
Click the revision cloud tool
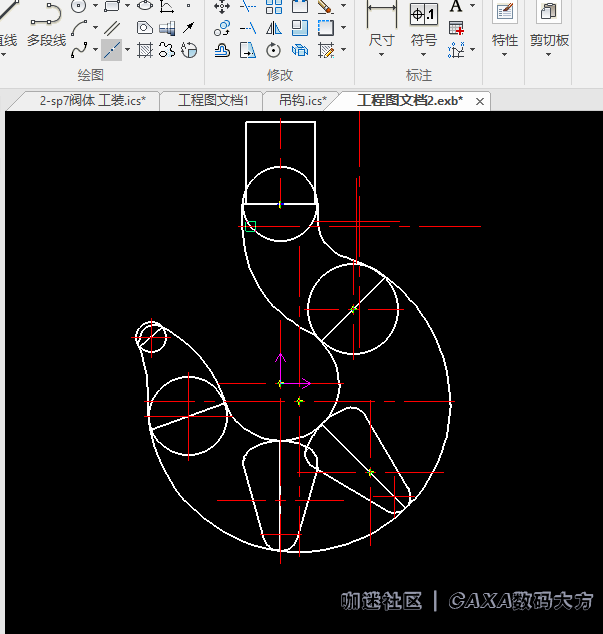pyautogui.click(x=167, y=49)
